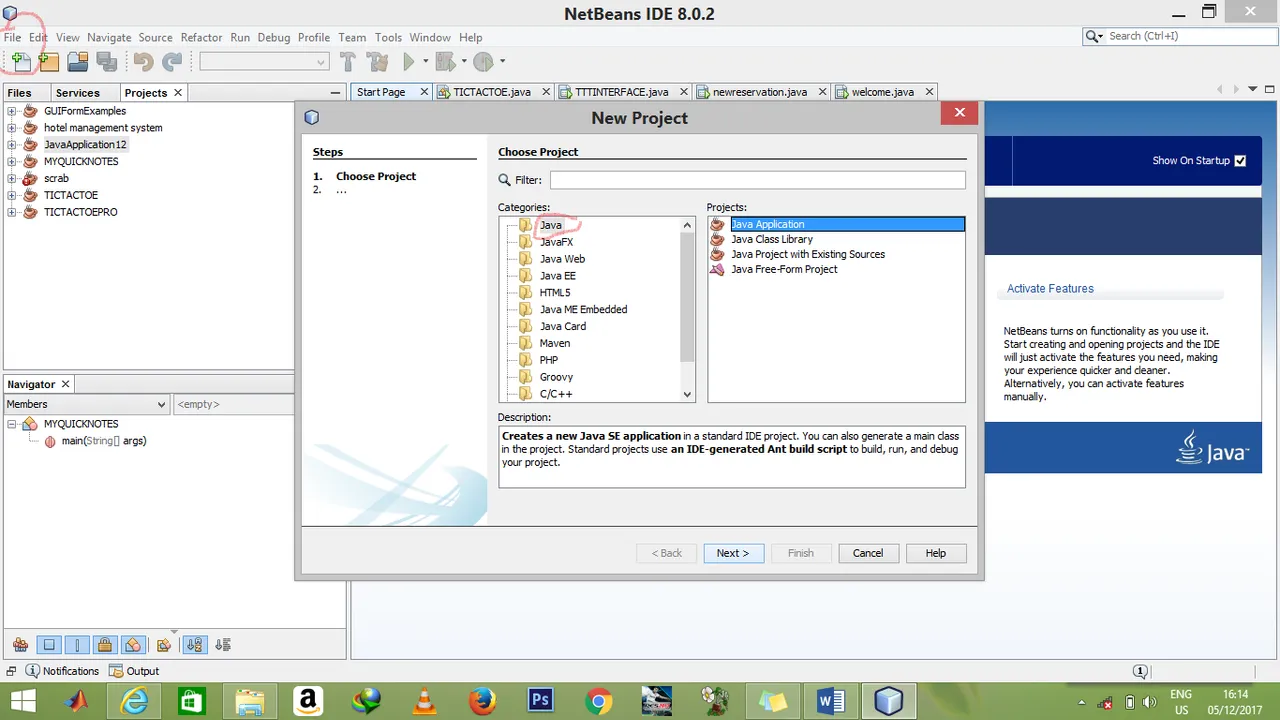The height and width of the screenshot is (720, 1280).
Task: Select main(String[] args) in Navigator
Action: 103,441
